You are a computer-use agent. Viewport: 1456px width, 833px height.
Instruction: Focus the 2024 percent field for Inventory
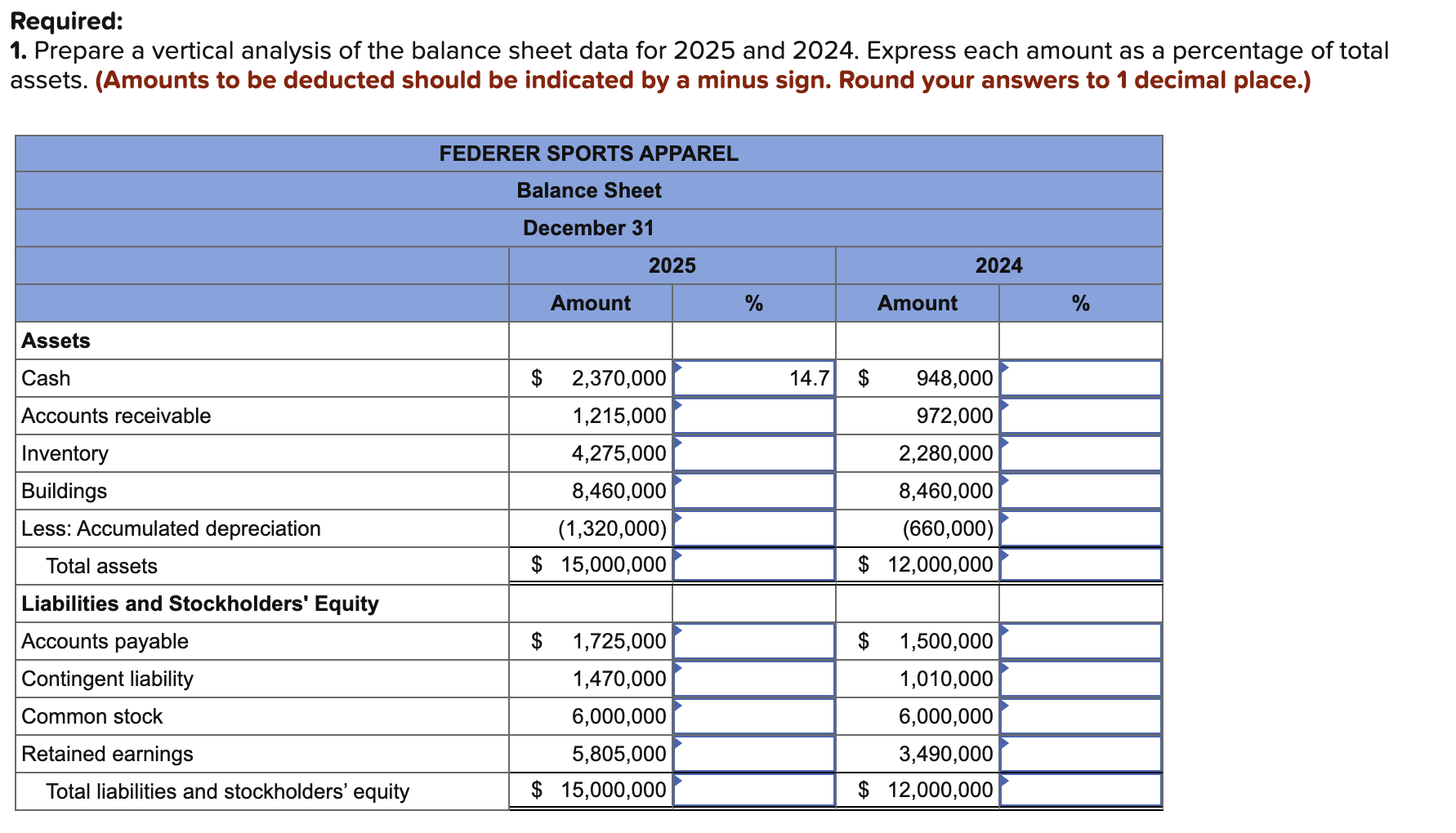click(1081, 453)
